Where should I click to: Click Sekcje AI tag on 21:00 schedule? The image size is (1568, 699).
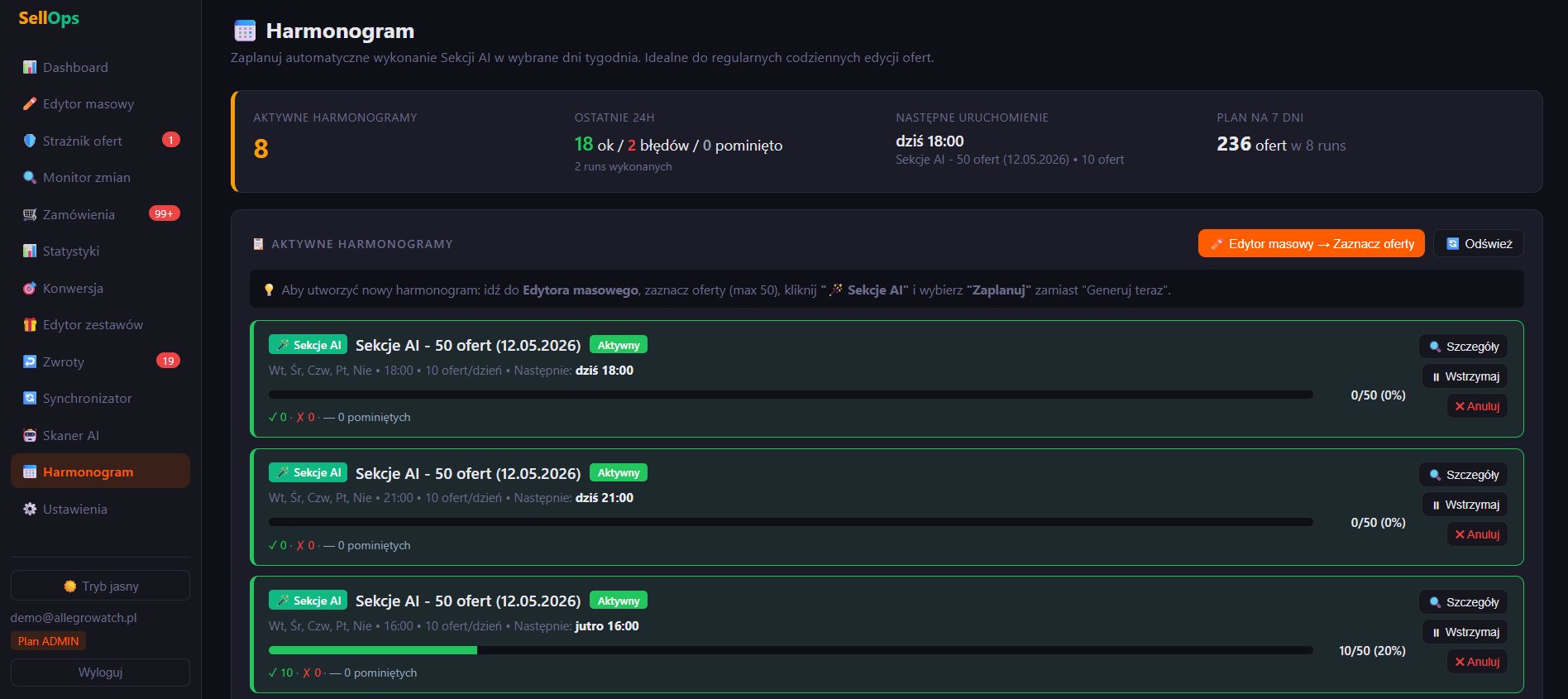(308, 472)
